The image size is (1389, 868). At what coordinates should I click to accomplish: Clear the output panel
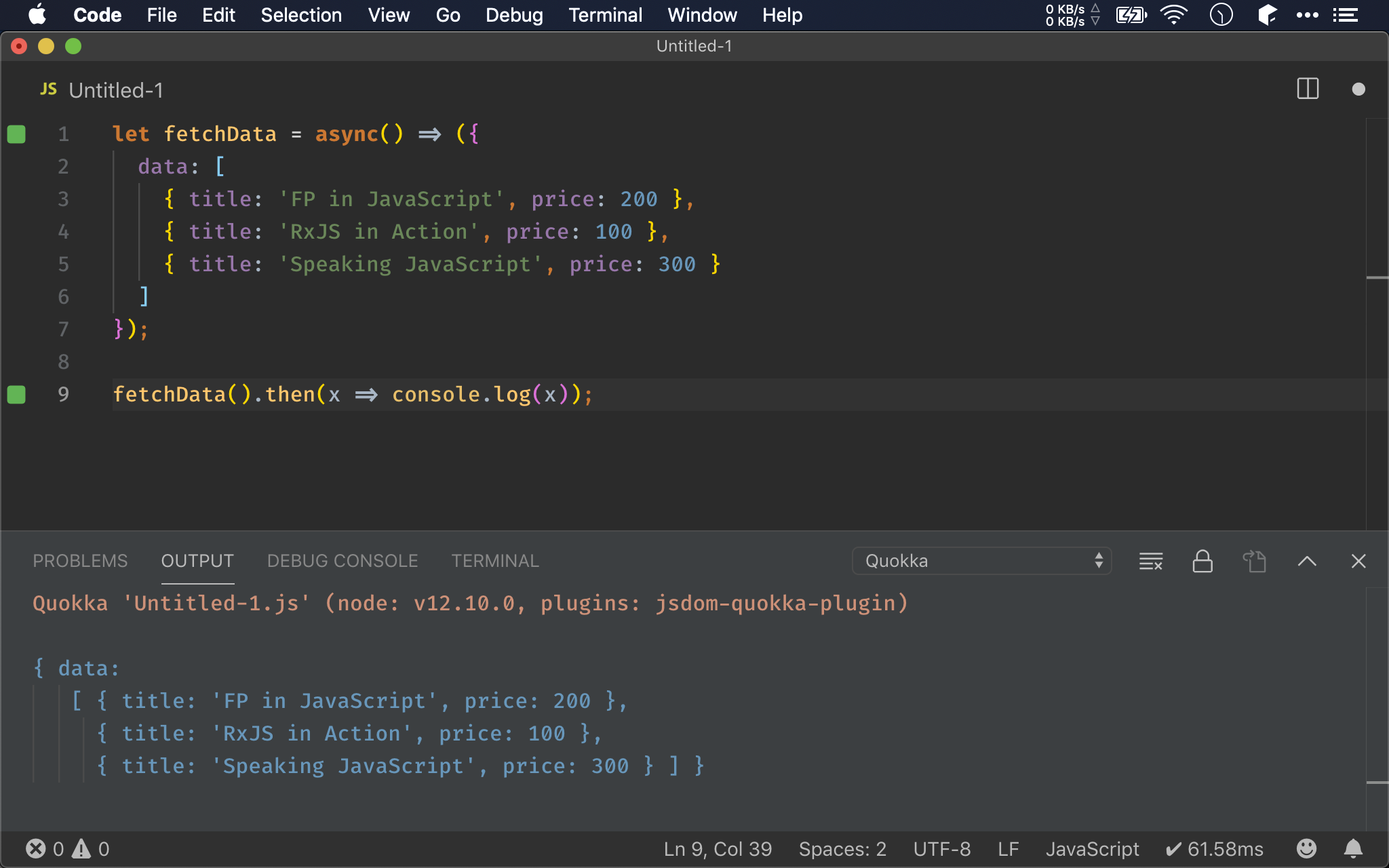pos(1150,561)
